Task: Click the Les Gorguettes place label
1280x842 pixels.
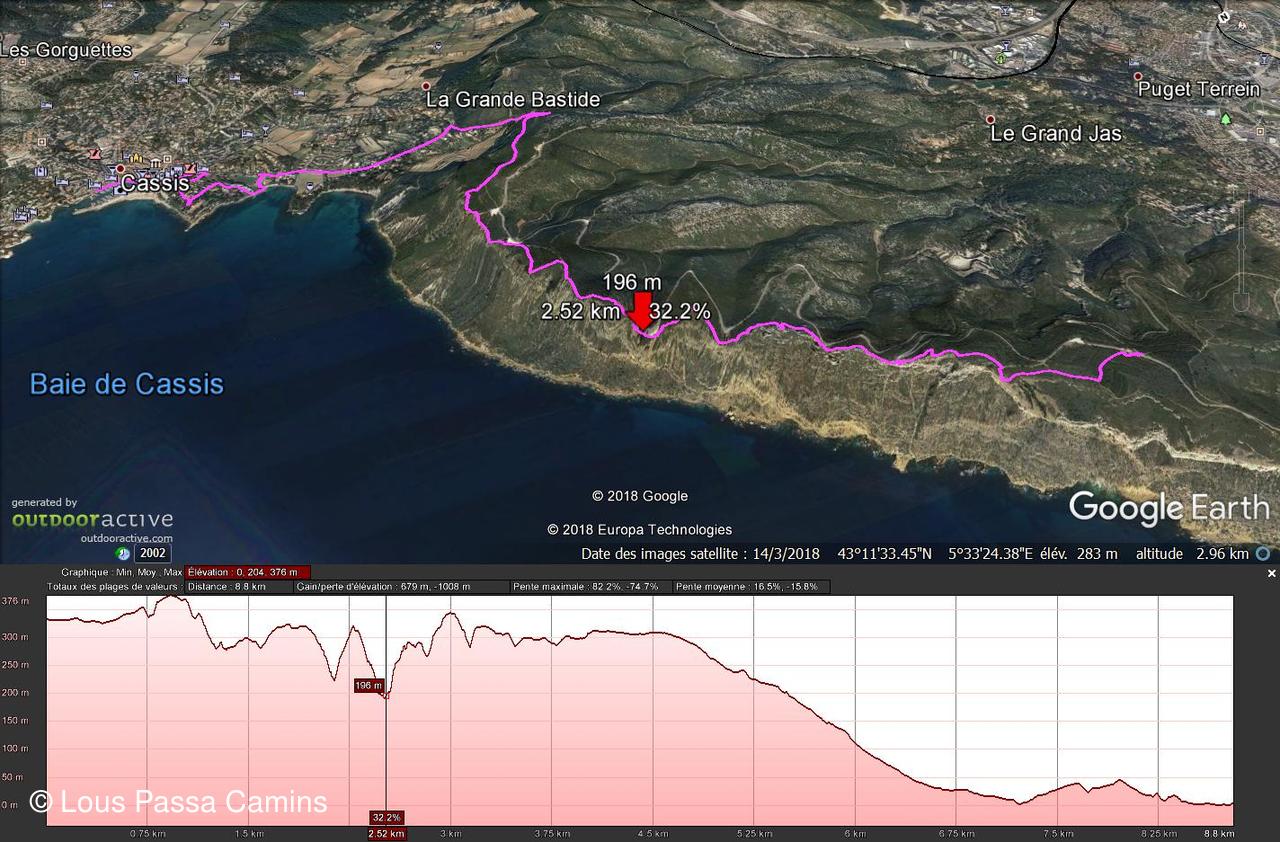Action: coord(66,49)
